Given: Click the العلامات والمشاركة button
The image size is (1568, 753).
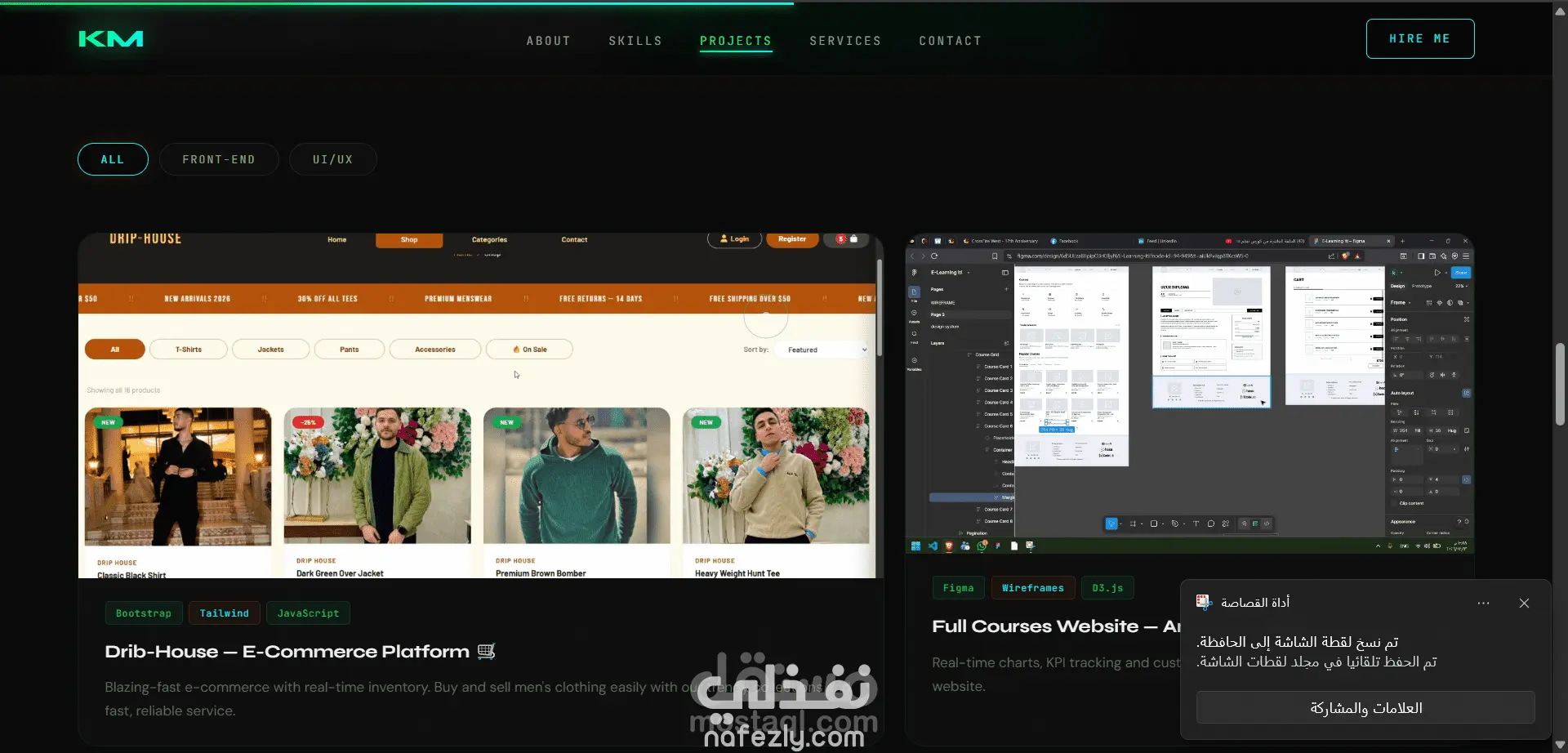Looking at the screenshot, I should tap(1365, 708).
